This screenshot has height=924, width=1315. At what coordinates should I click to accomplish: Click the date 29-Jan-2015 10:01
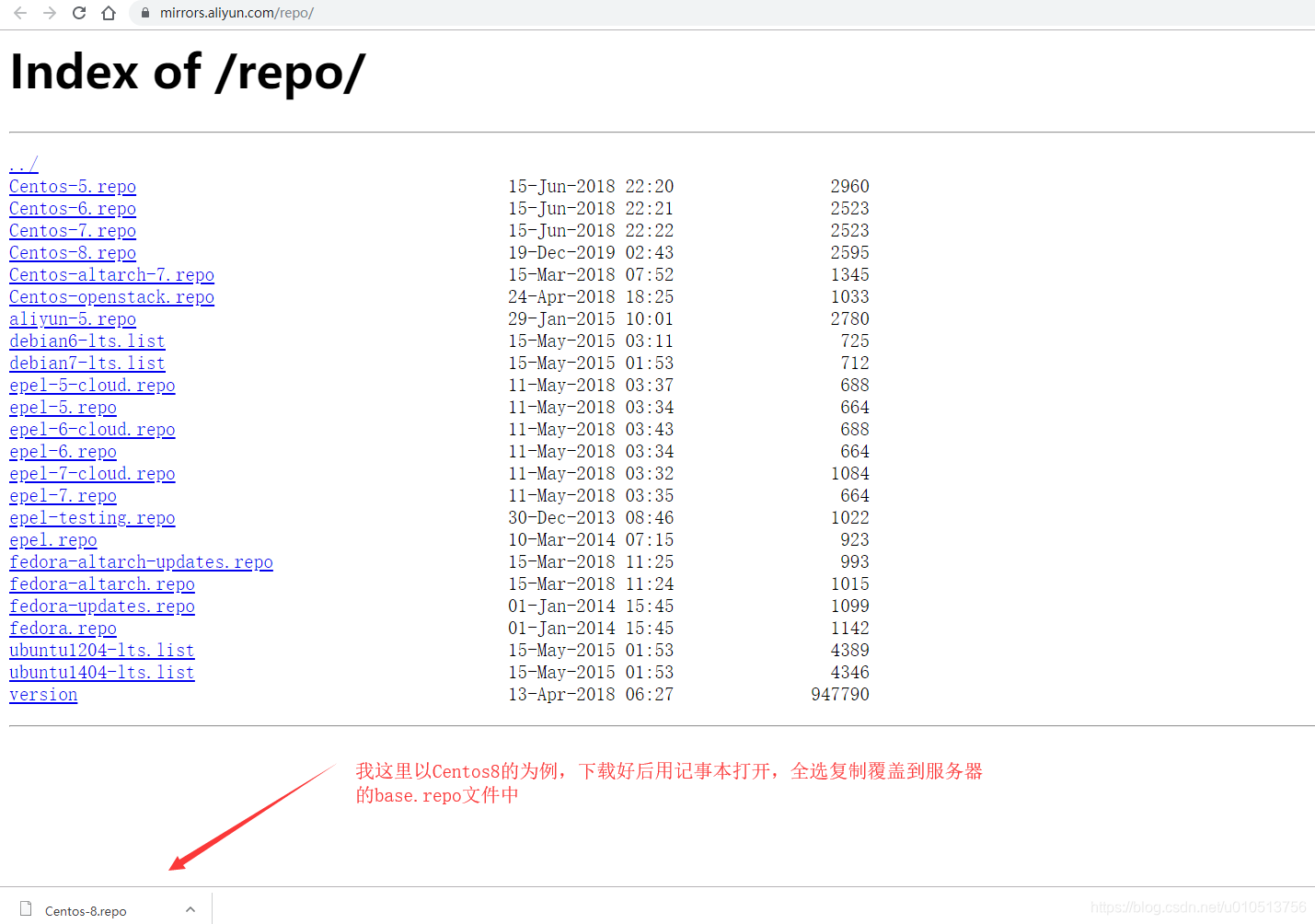(591, 319)
